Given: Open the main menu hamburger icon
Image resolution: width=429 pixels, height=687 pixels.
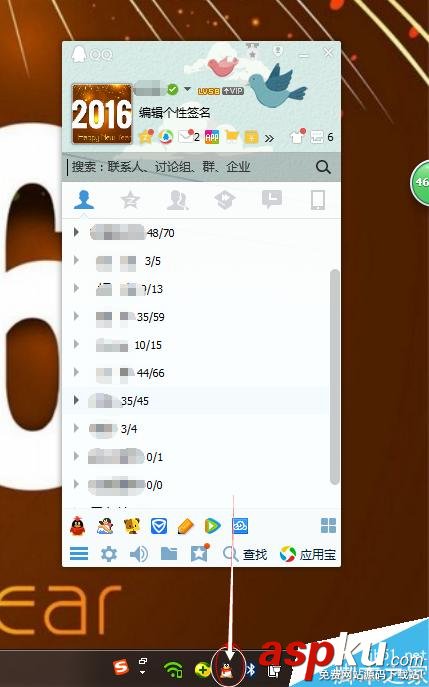Looking at the screenshot, I should 79,554.
